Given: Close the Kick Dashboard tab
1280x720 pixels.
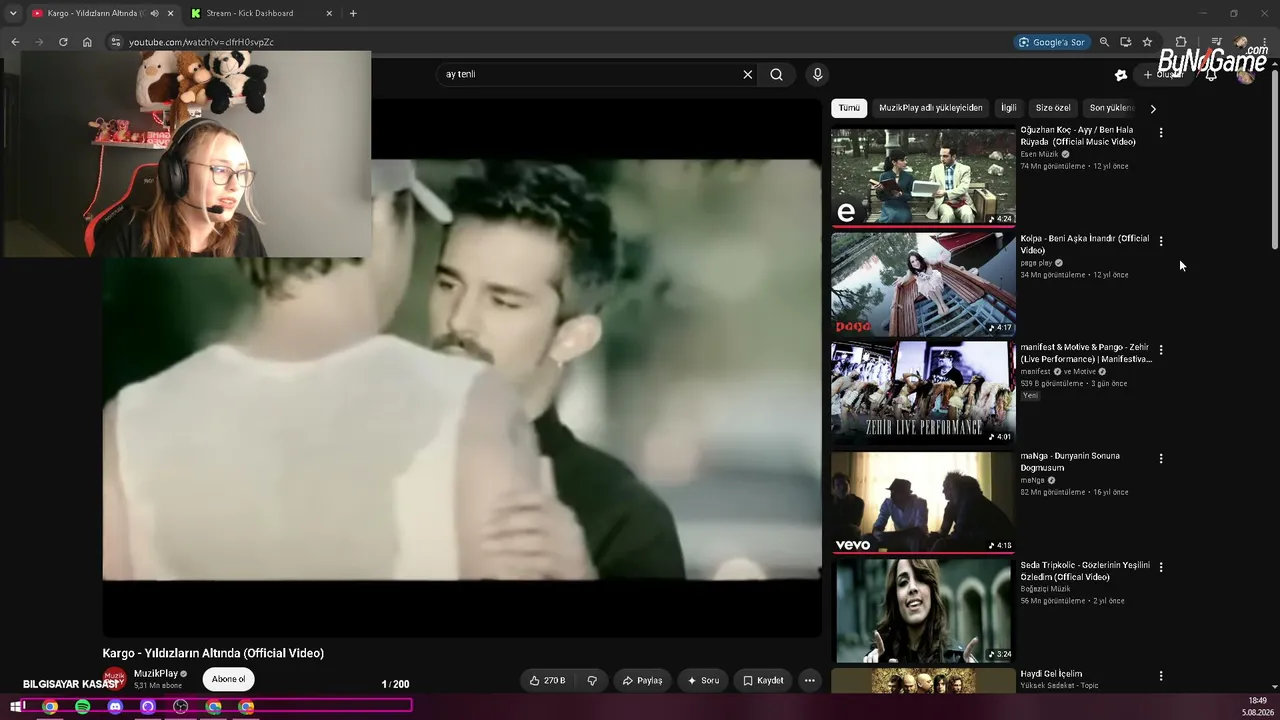Looking at the screenshot, I should 329,13.
